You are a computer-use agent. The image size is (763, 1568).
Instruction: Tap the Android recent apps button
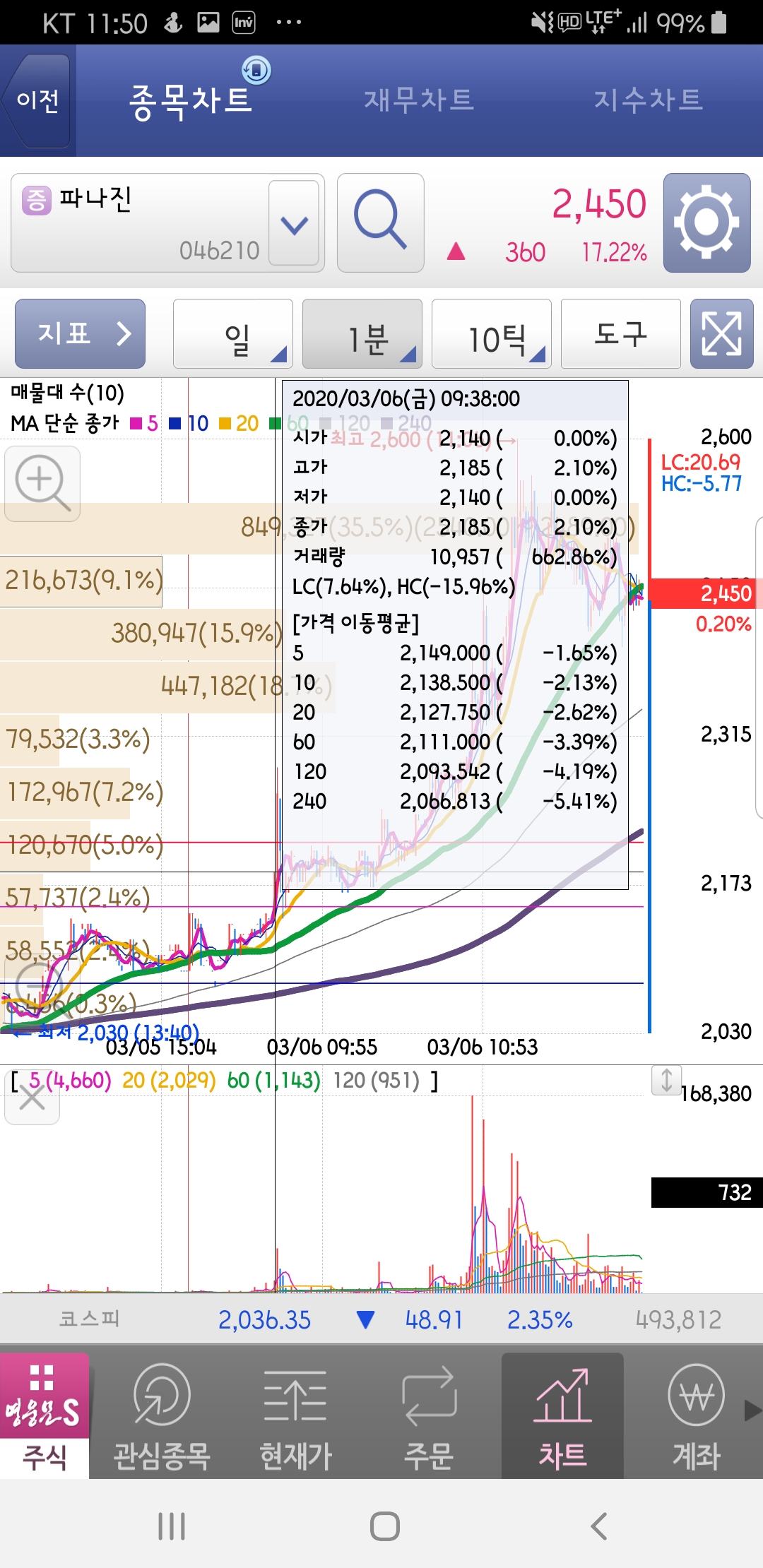pyautogui.click(x=172, y=1526)
